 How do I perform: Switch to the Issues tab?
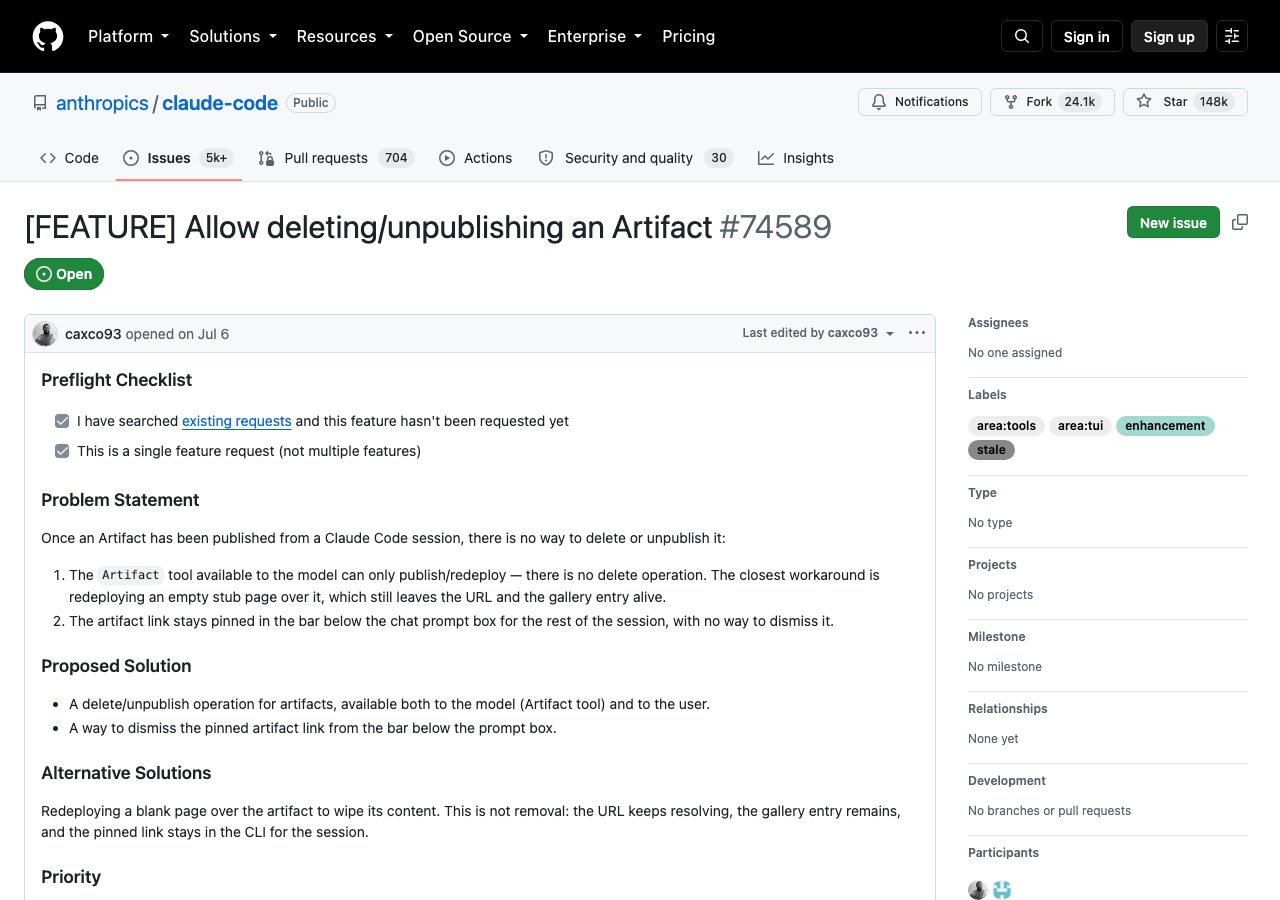point(178,158)
